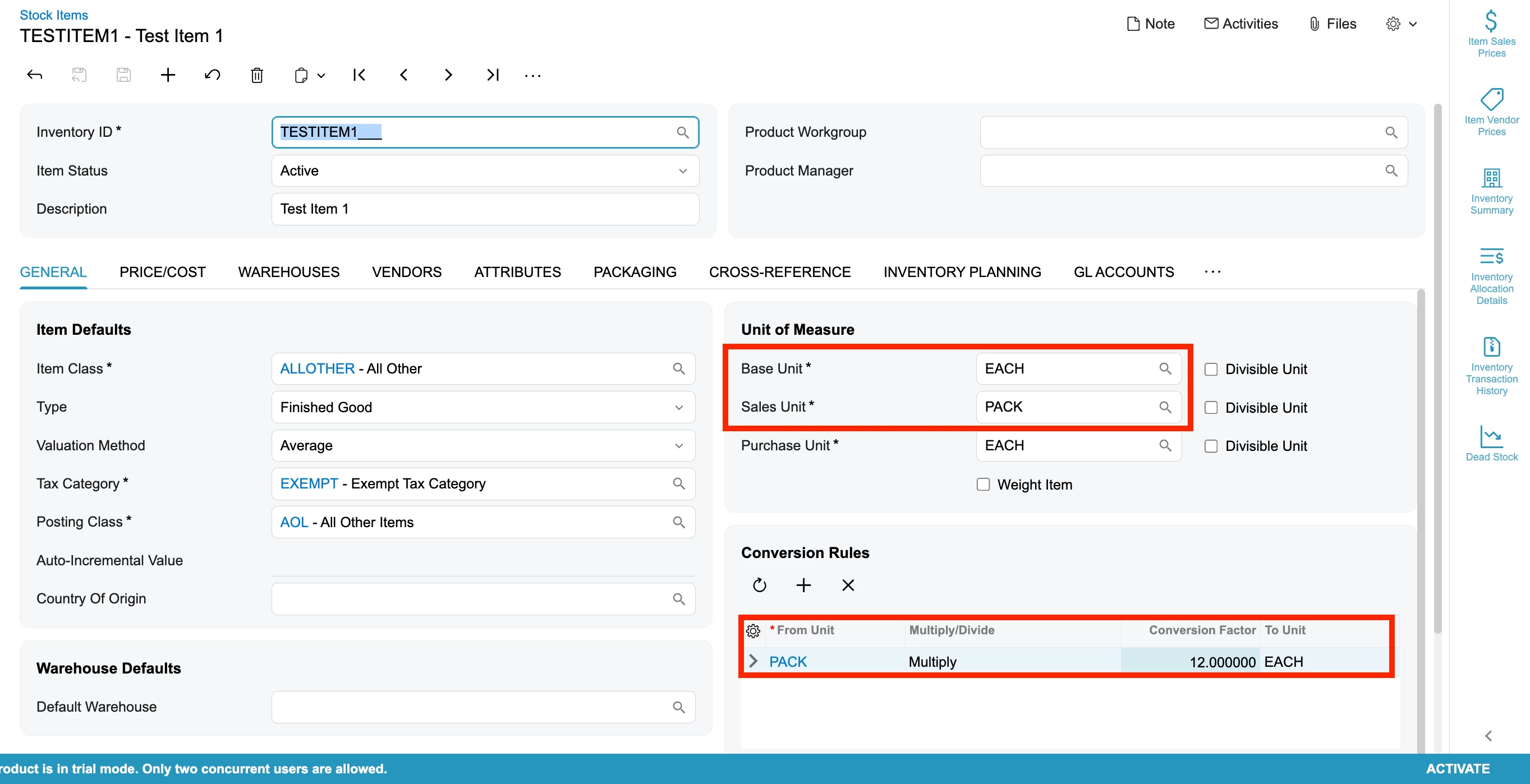Go to the last record
This screenshot has width=1530, height=784.
tap(493, 75)
